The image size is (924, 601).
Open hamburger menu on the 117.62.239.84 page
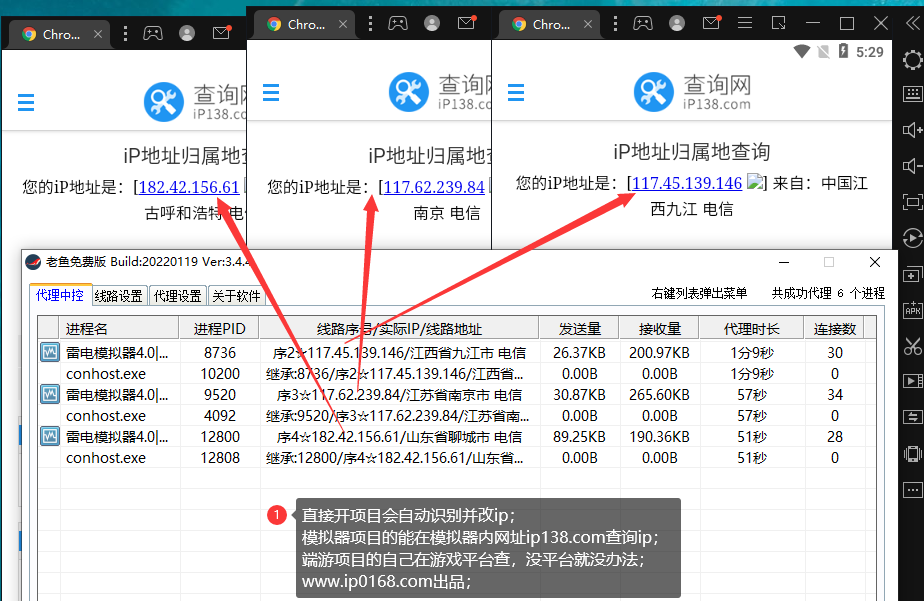tap(271, 93)
